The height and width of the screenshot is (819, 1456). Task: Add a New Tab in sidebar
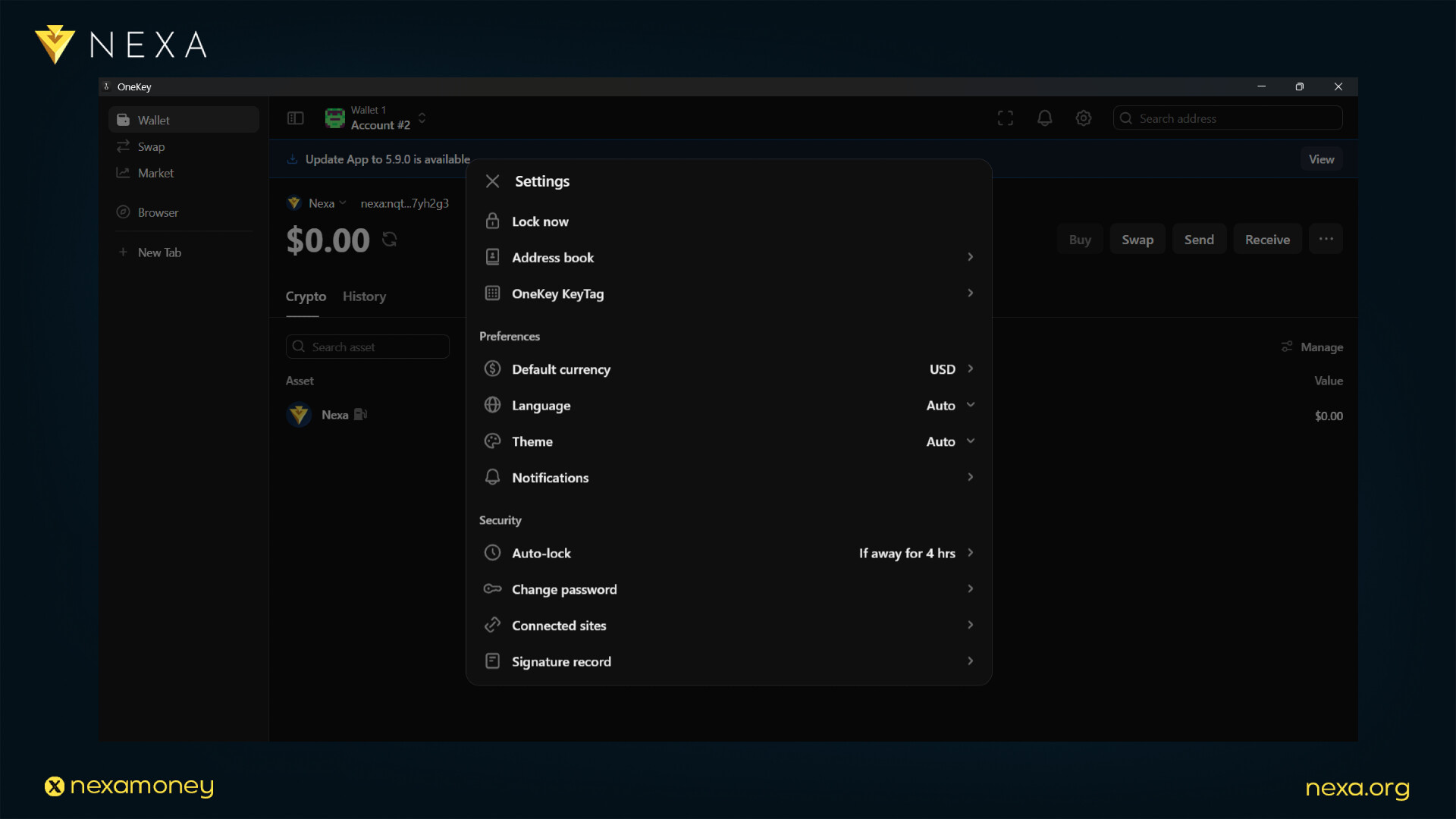point(184,253)
